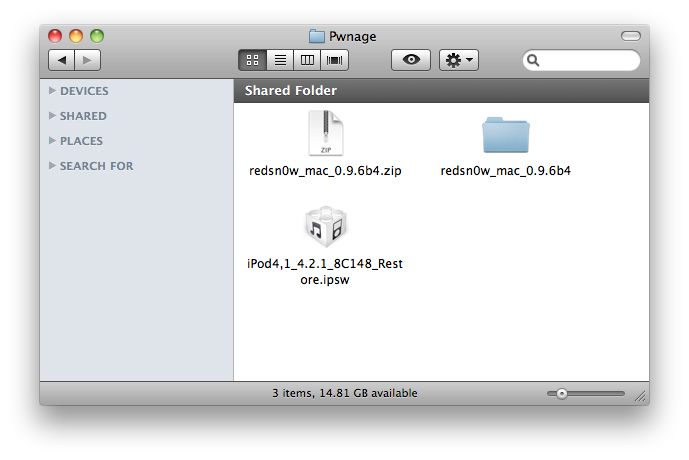This screenshot has width=689, height=460.
Task: Select the redsn0w zip archive icon
Action: 326,133
